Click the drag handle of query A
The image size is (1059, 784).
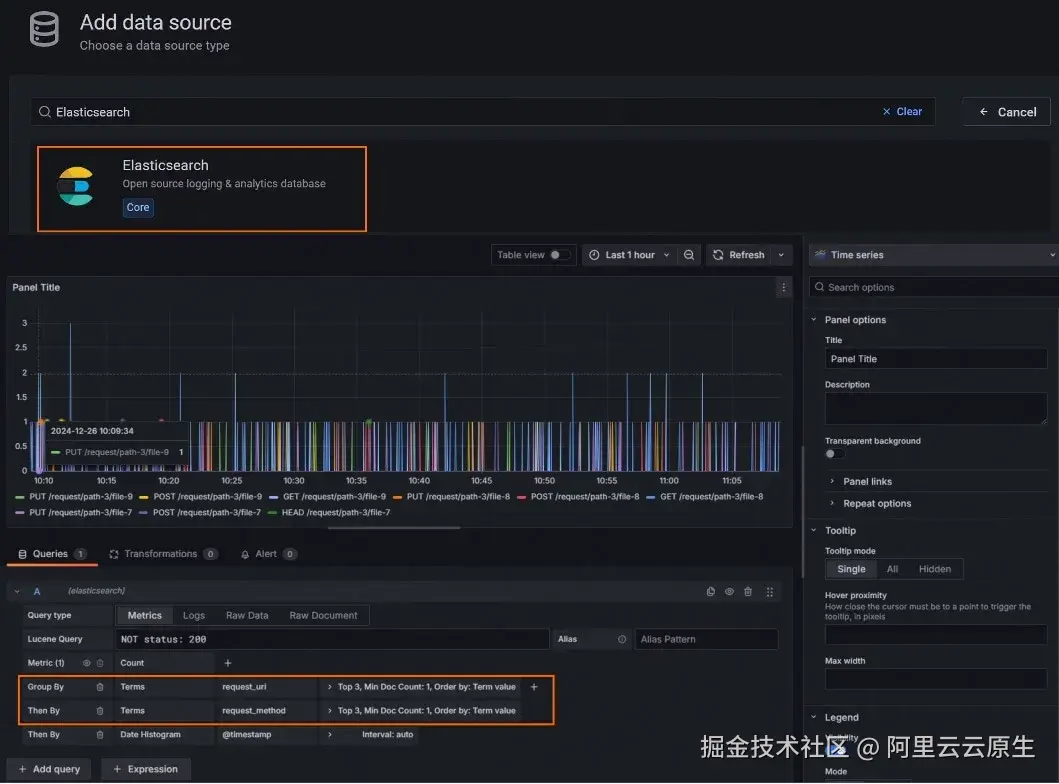(x=770, y=592)
